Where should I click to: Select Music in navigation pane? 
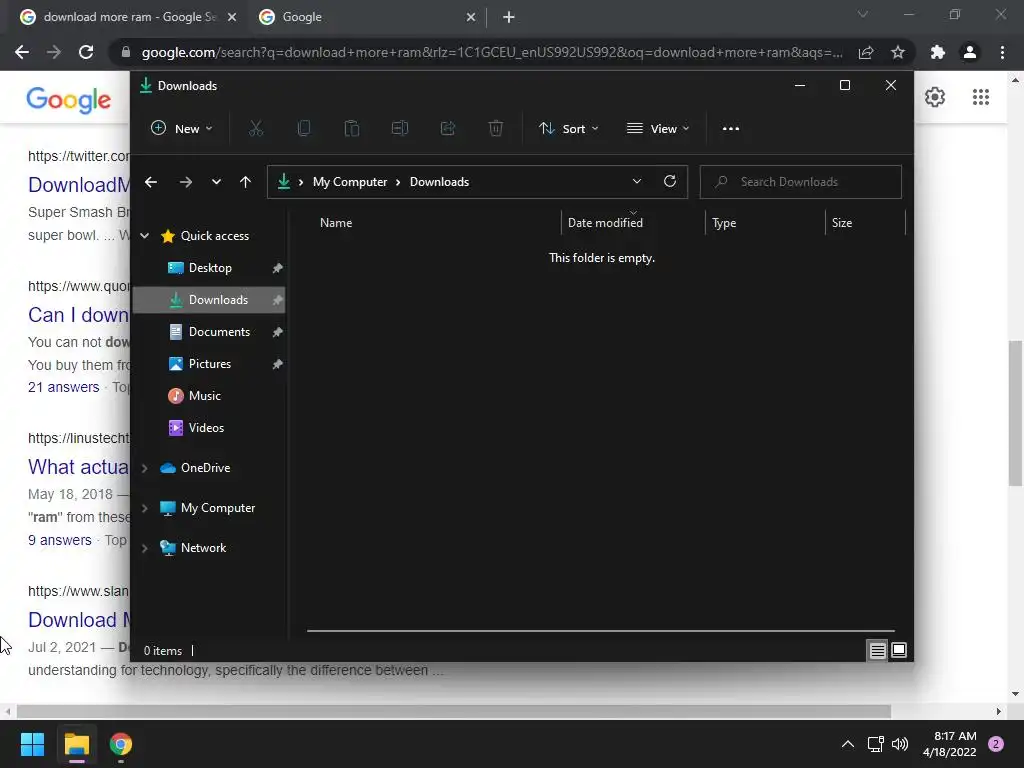click(x=209, y=396)
